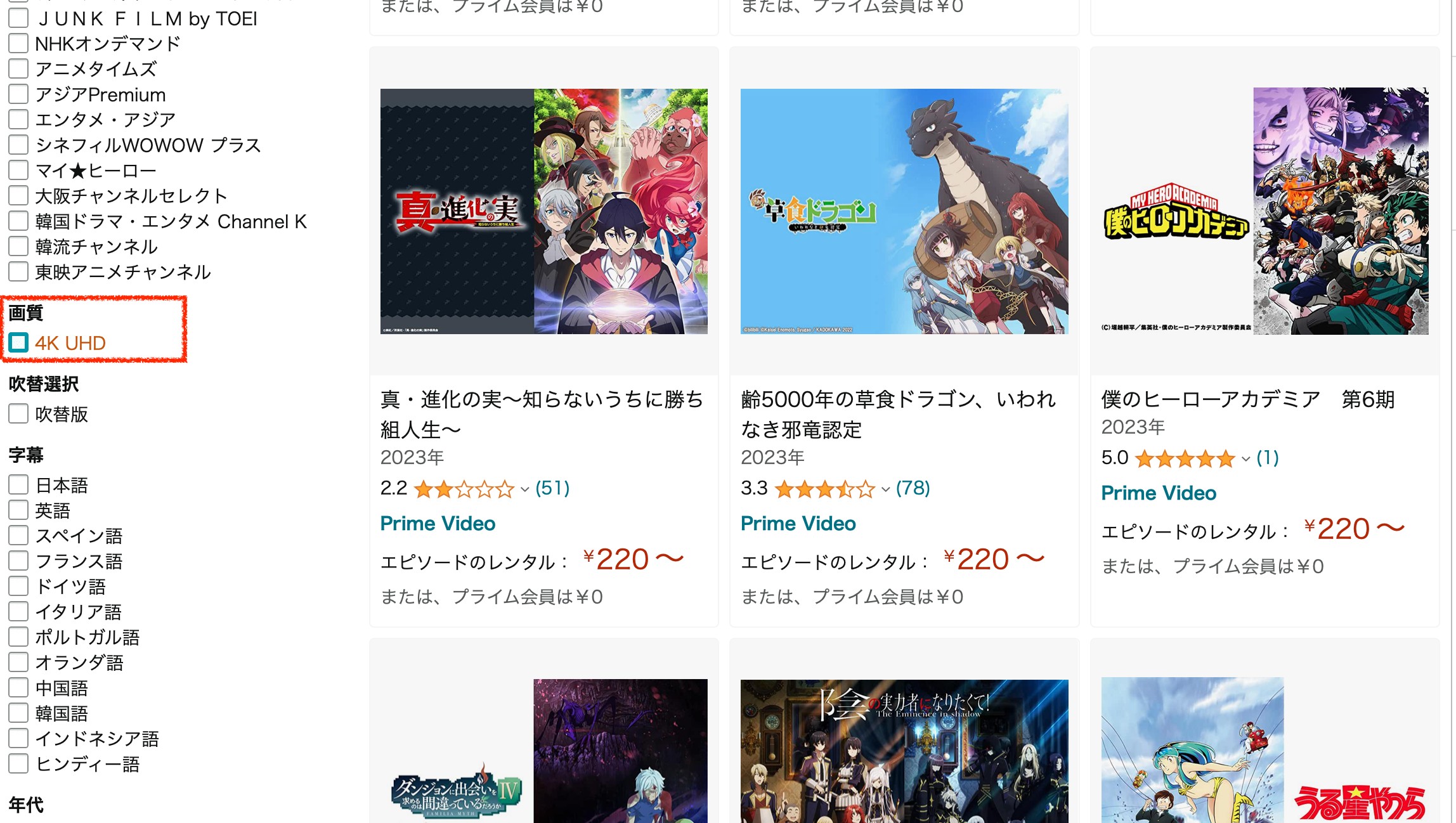
Task: Tick the 日本語 subtitle checkbox
Action: click(x=18, y=485)
